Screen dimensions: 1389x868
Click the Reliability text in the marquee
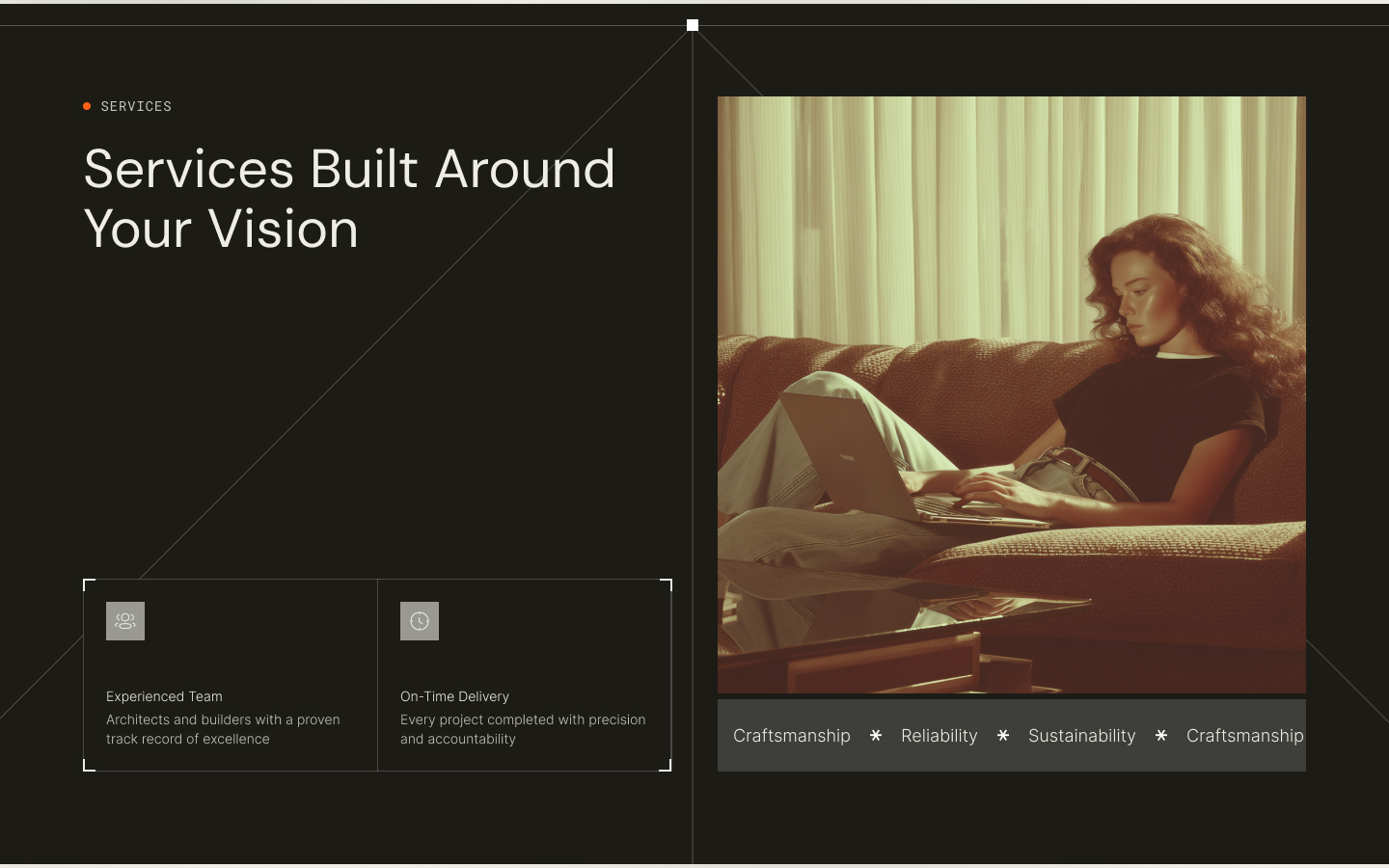[x=939, y=736]
